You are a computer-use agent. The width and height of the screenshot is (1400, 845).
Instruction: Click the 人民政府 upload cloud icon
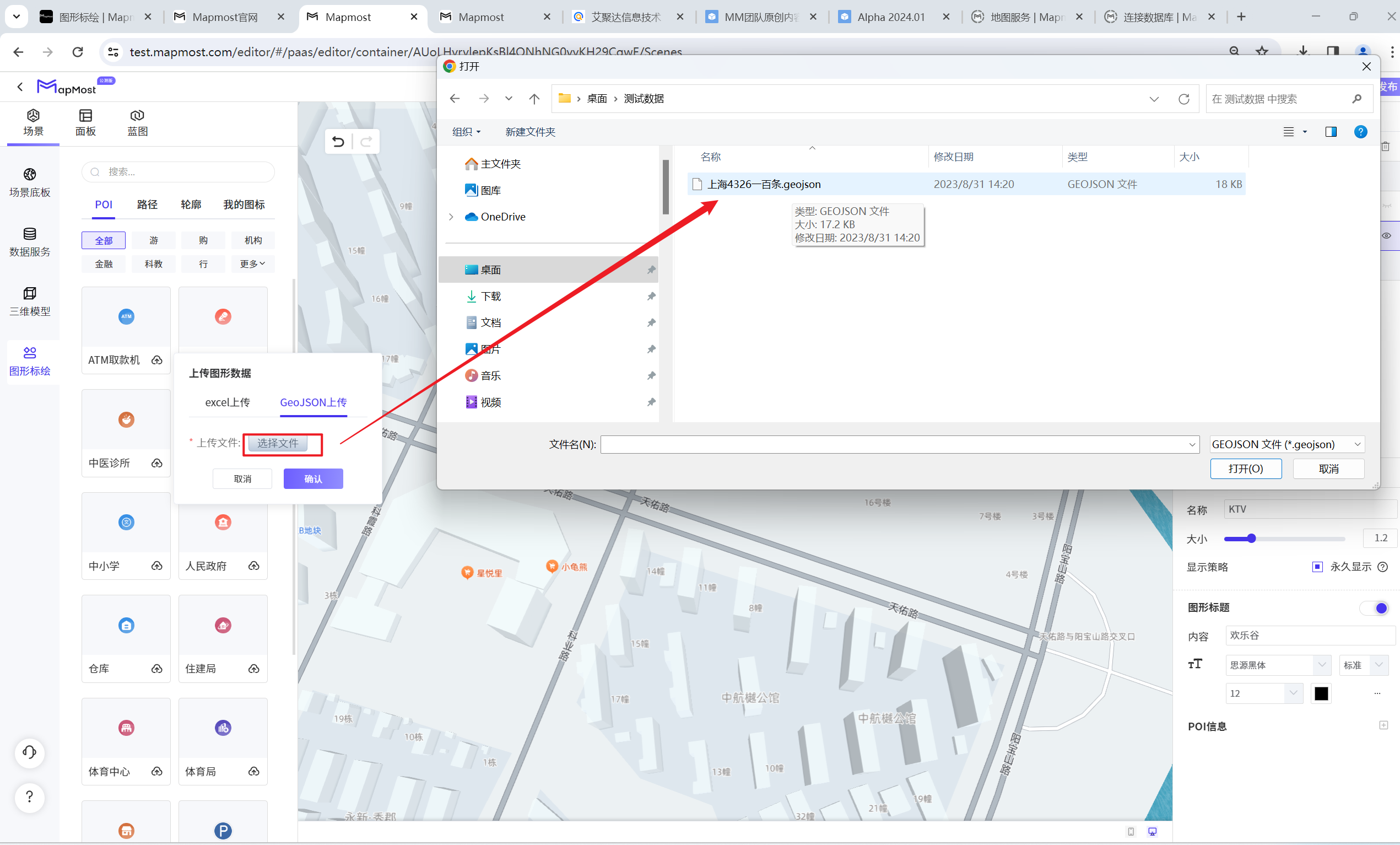[x=254, y=566]
